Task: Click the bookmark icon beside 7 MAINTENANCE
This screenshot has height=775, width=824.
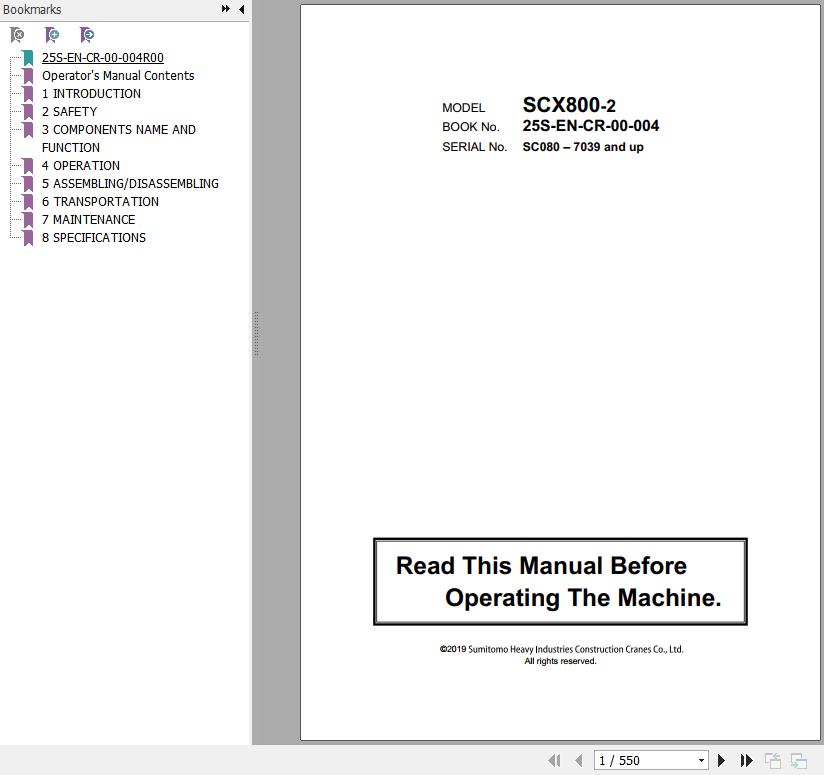Action: click(28, 220)
